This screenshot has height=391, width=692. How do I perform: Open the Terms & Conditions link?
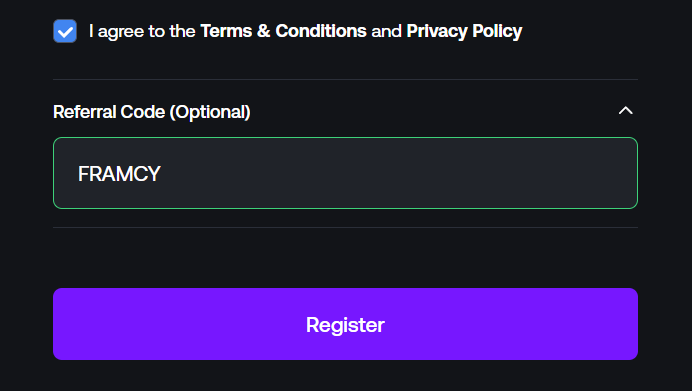click(283, 31)
